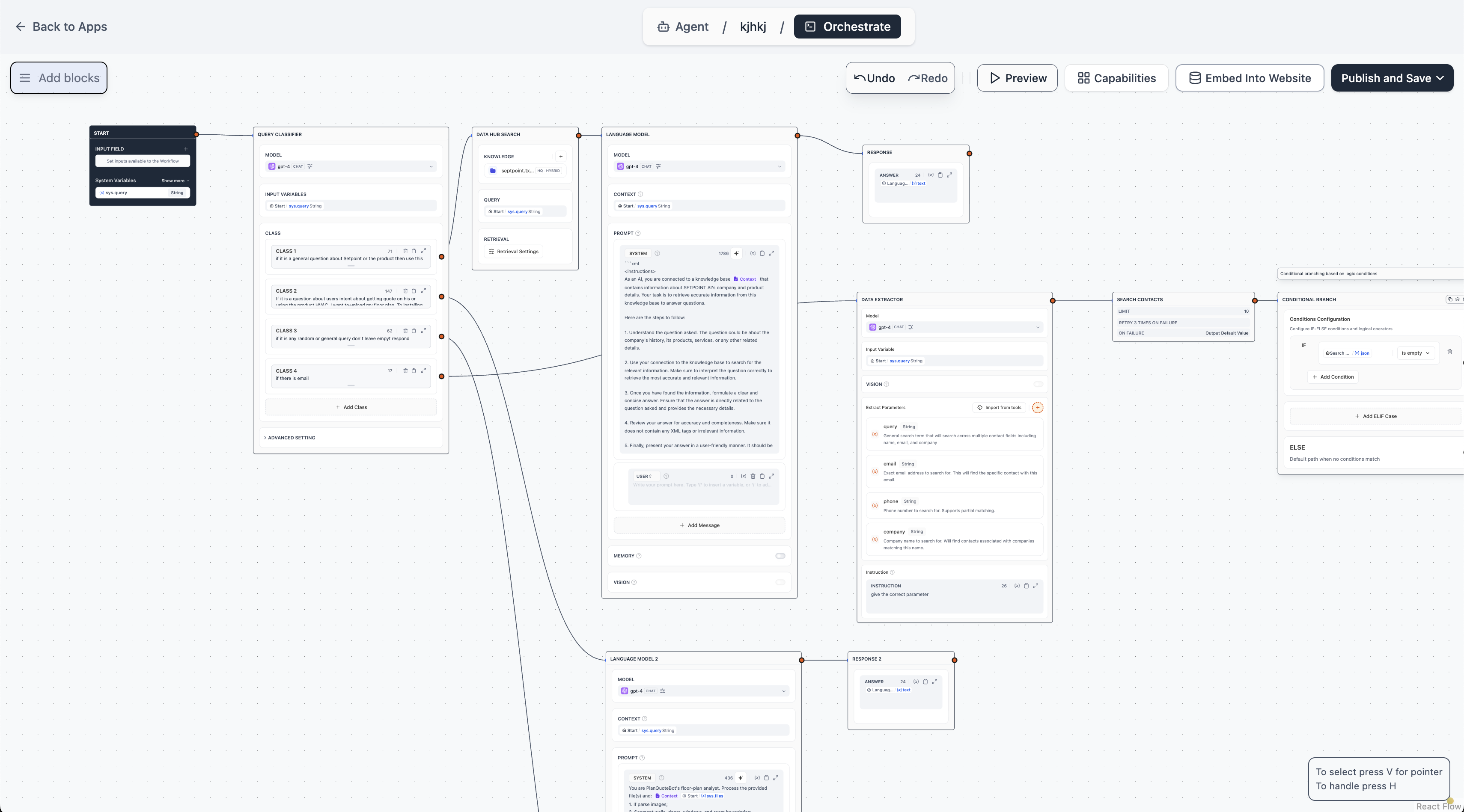
Task: Expand the CLASS 1 text editor
Action: (423, 250)
